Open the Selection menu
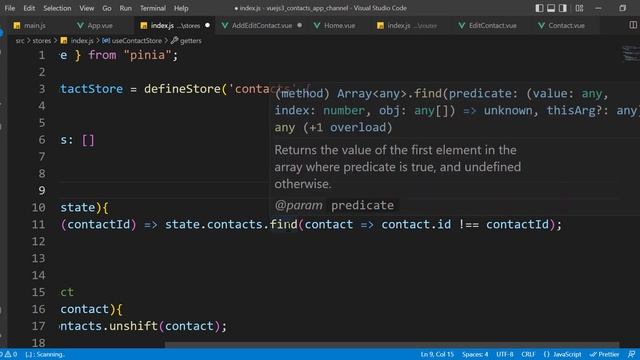640x360 pixels. coord(57,8)
